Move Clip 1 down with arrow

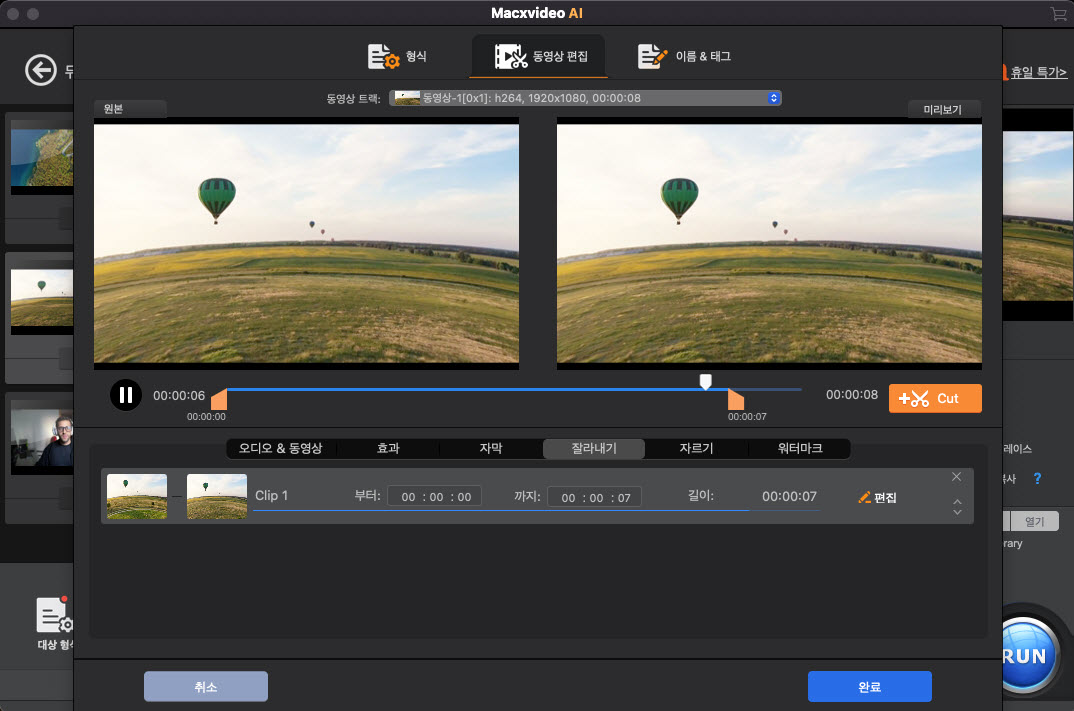[x=957, y=513]
